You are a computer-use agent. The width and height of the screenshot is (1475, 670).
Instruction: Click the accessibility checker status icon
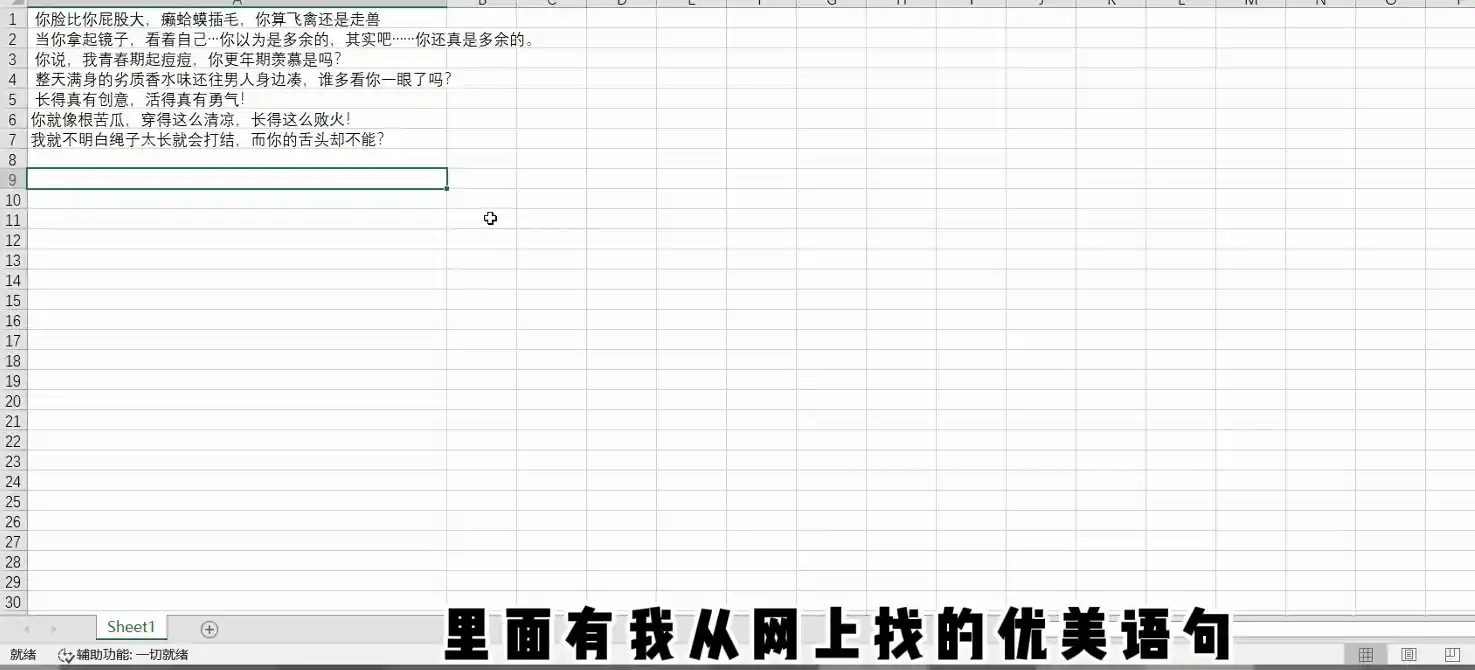(66, 656)
